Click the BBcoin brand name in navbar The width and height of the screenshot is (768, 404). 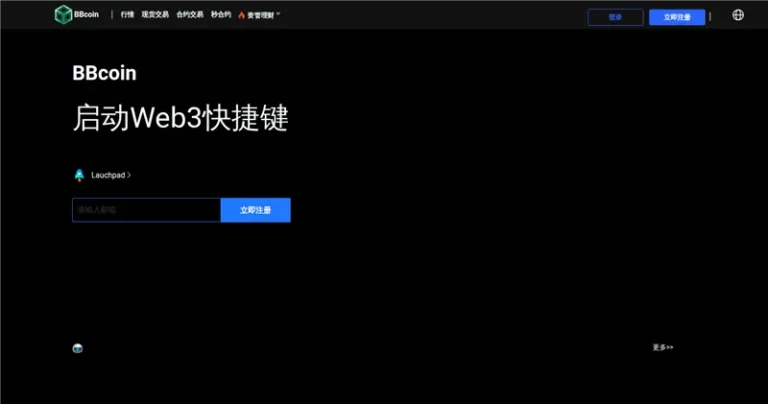point(87,15)
